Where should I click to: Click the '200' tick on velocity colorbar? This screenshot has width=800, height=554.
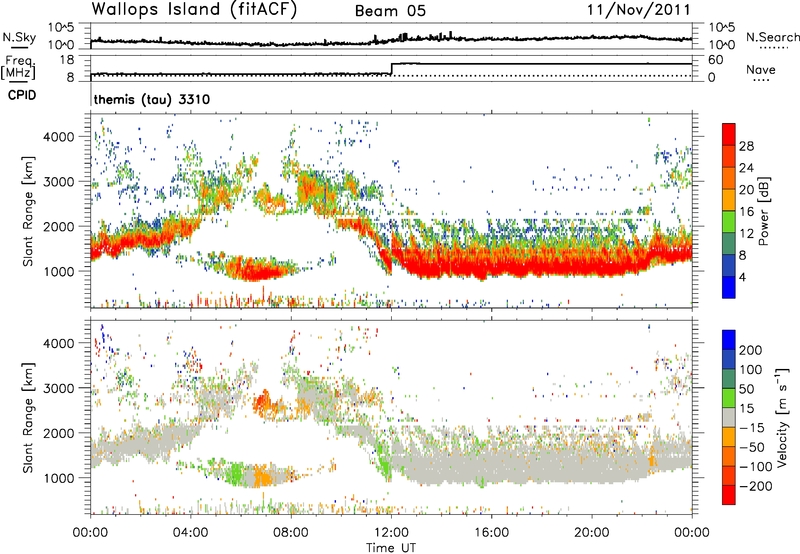tap(751, 350)
